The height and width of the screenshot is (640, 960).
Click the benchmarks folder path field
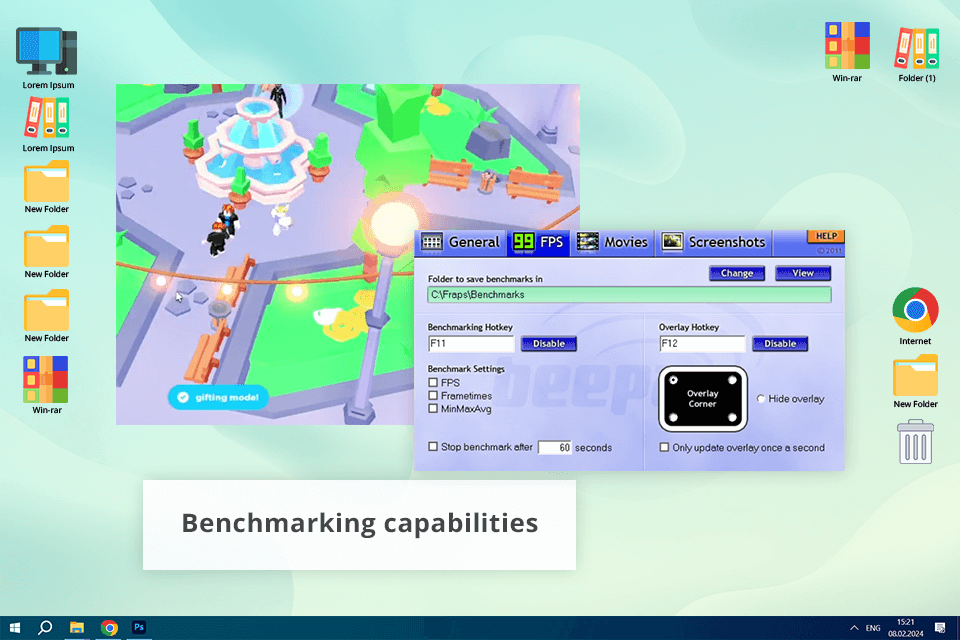(x=629, y=295)
